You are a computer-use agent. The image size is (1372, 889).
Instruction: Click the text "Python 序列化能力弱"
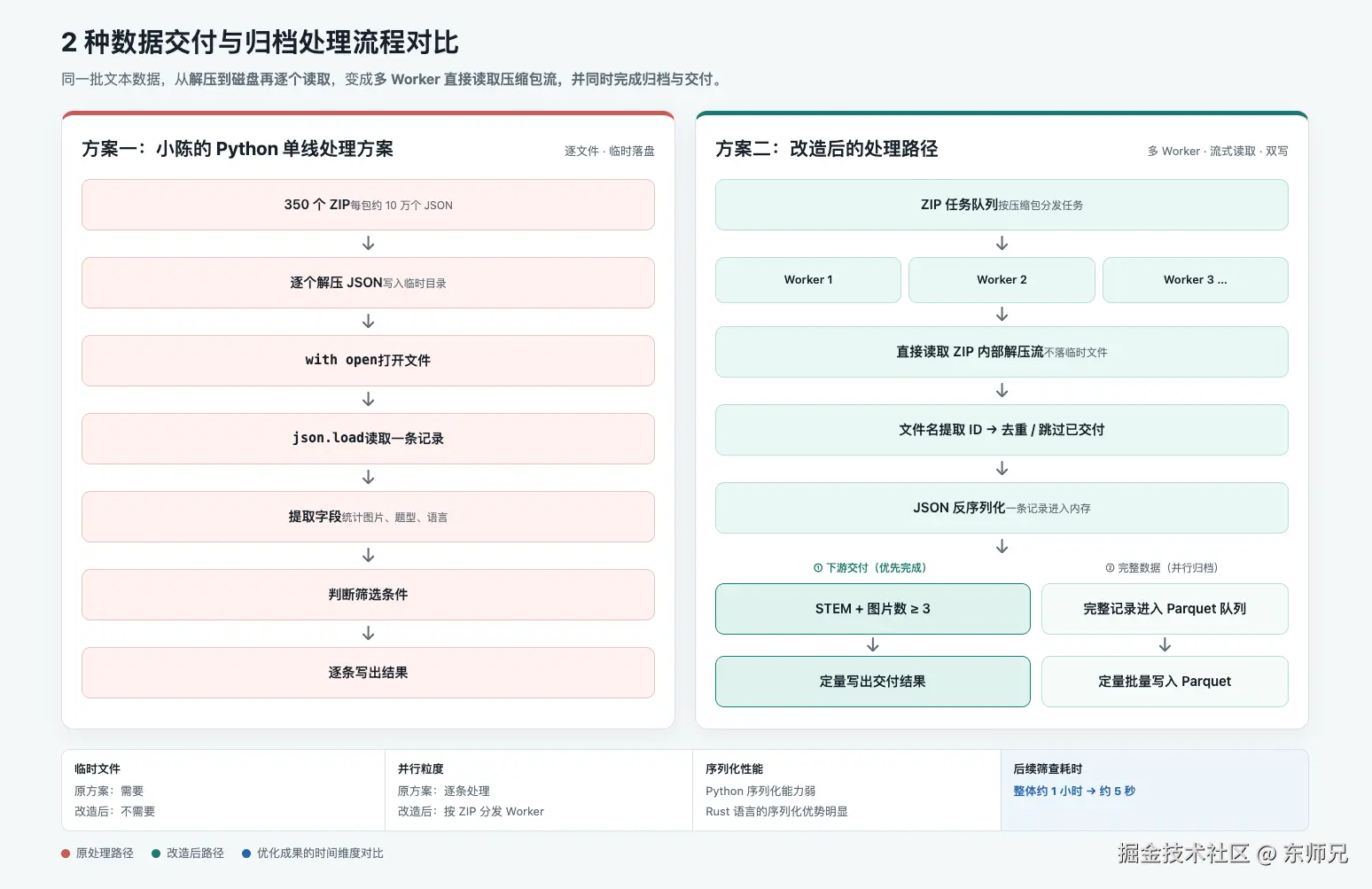[760, 792]
